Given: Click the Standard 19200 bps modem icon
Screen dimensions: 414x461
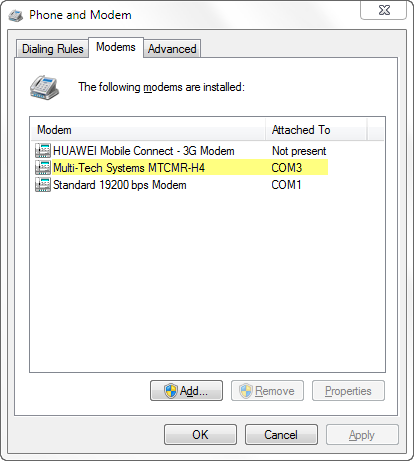Looking at the screenshot, I should pyautogui.click(x=43, y=184).
